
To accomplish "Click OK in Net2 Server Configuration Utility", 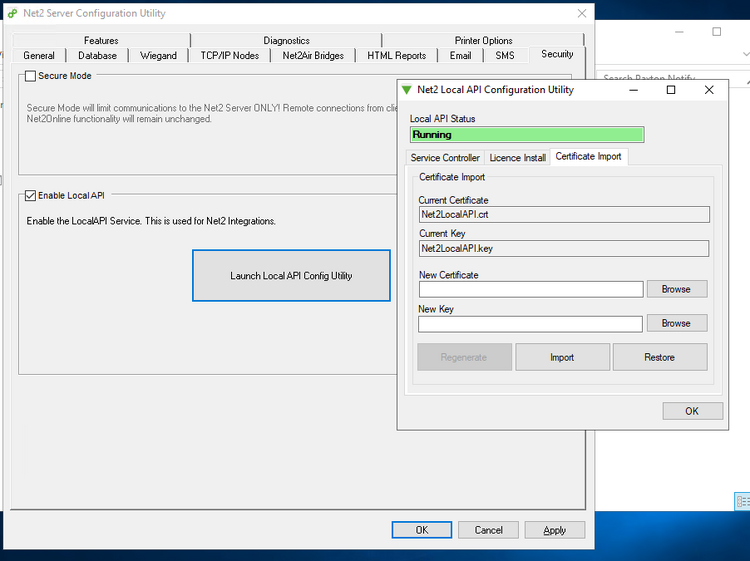I will pyautogui.click(x=422, y=530).
